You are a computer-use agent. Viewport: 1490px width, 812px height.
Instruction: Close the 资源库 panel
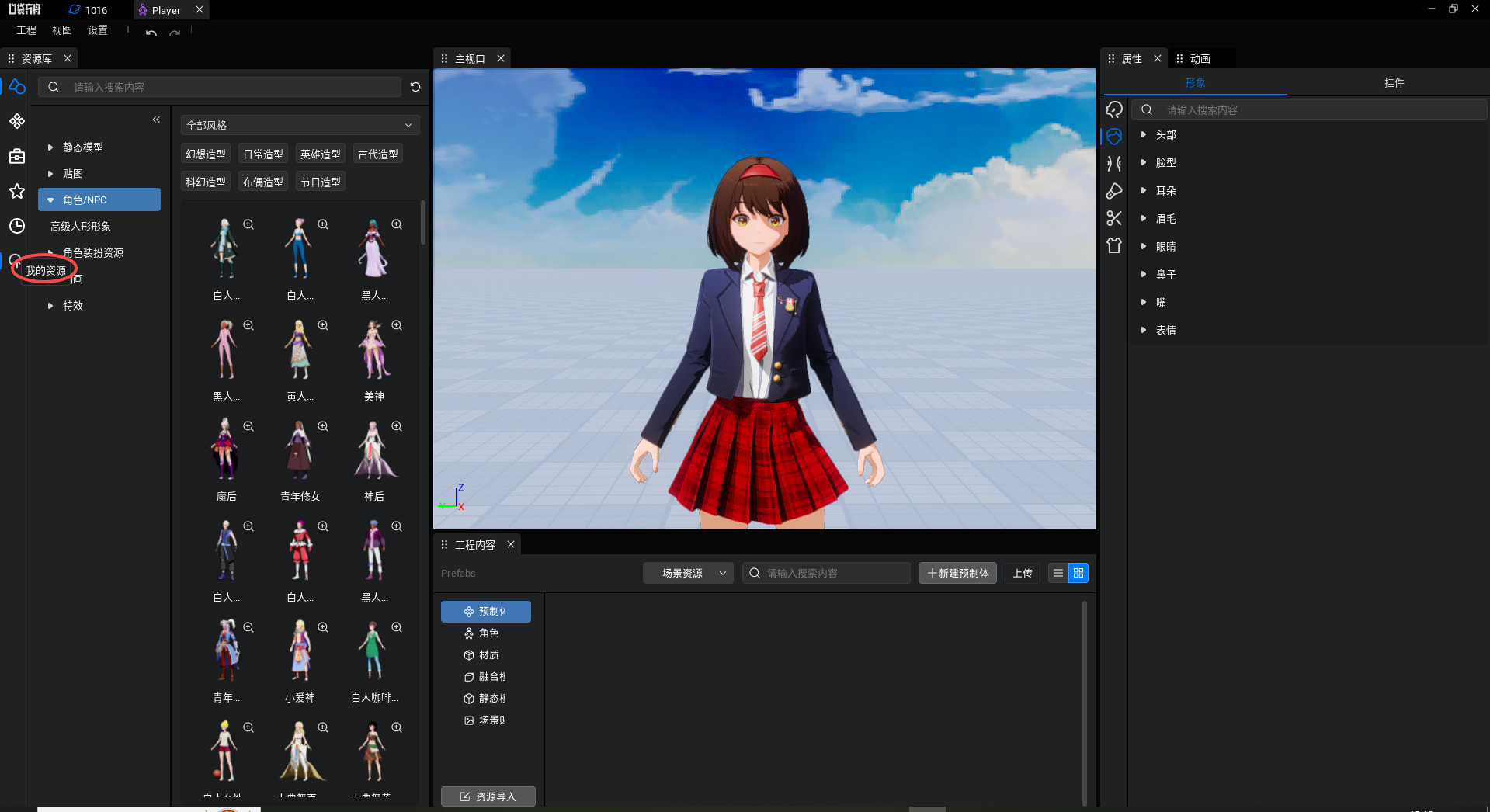68,58
